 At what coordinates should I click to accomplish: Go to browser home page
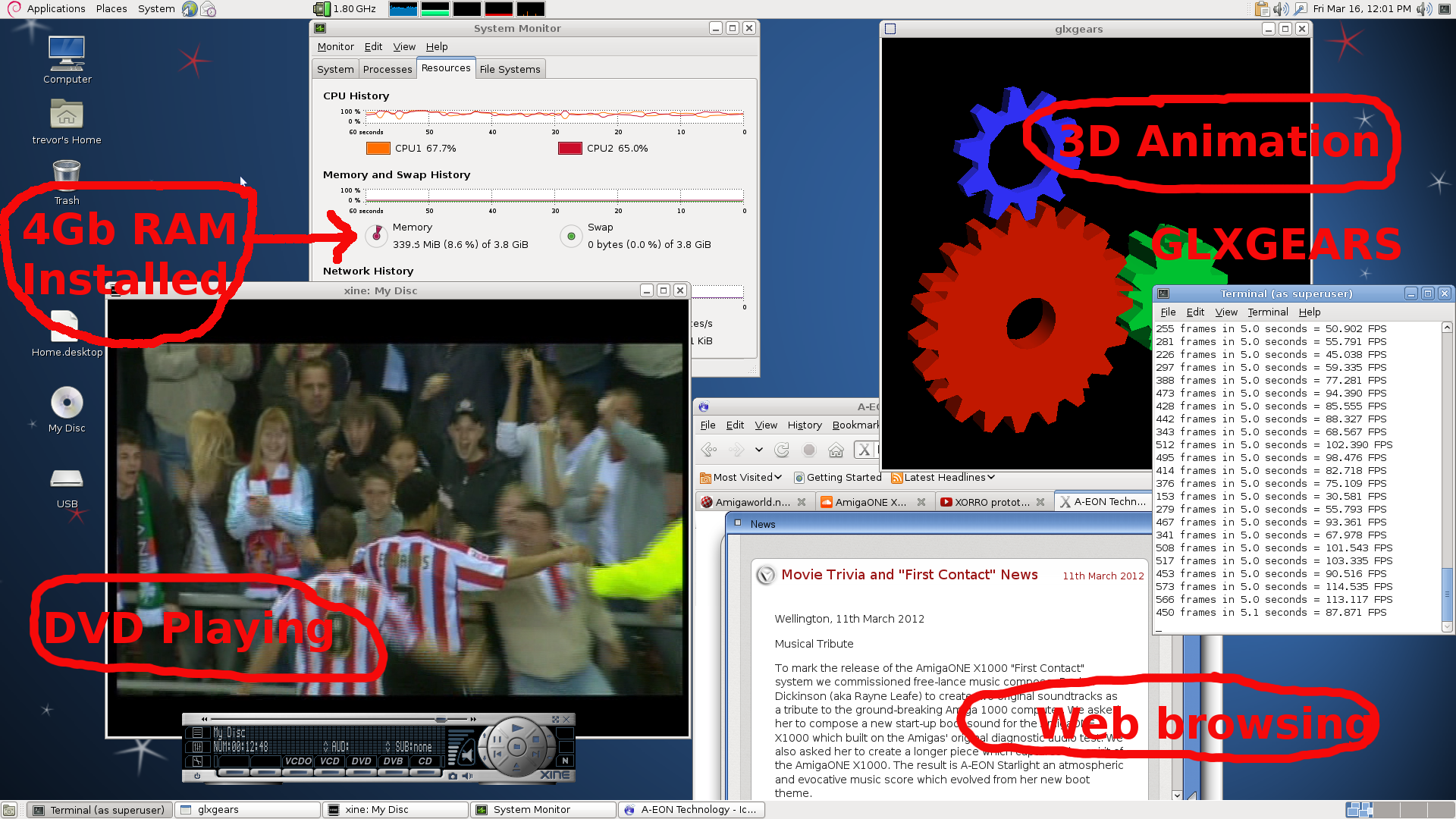[x=836, y=450]
